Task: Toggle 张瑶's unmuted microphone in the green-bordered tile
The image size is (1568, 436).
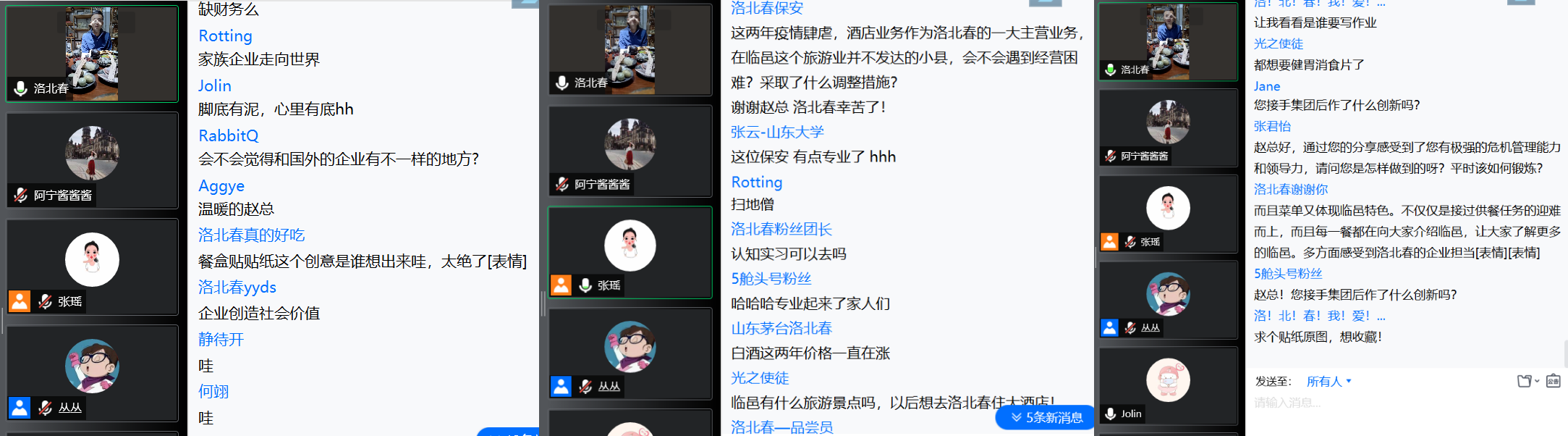Action: pos(586,285)
